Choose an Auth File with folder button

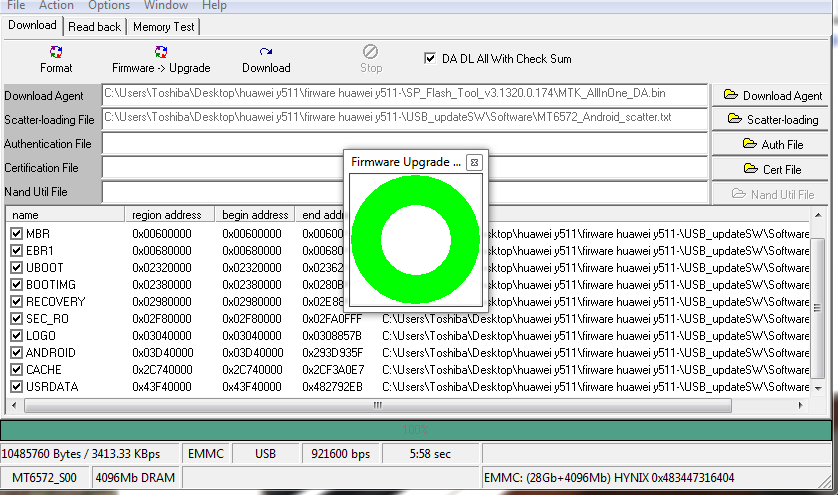(x=773, y=145)
